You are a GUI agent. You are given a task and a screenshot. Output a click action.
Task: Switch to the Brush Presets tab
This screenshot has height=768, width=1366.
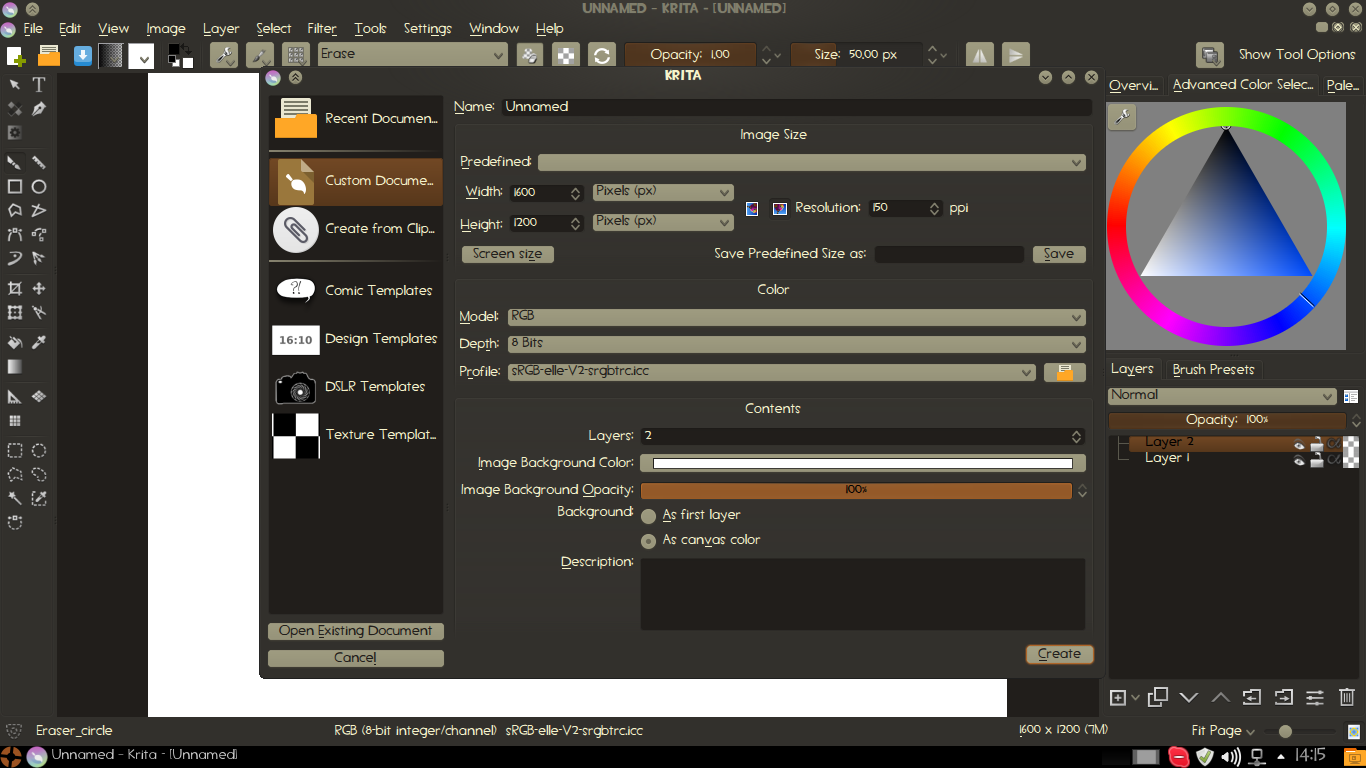[1213, 369]
